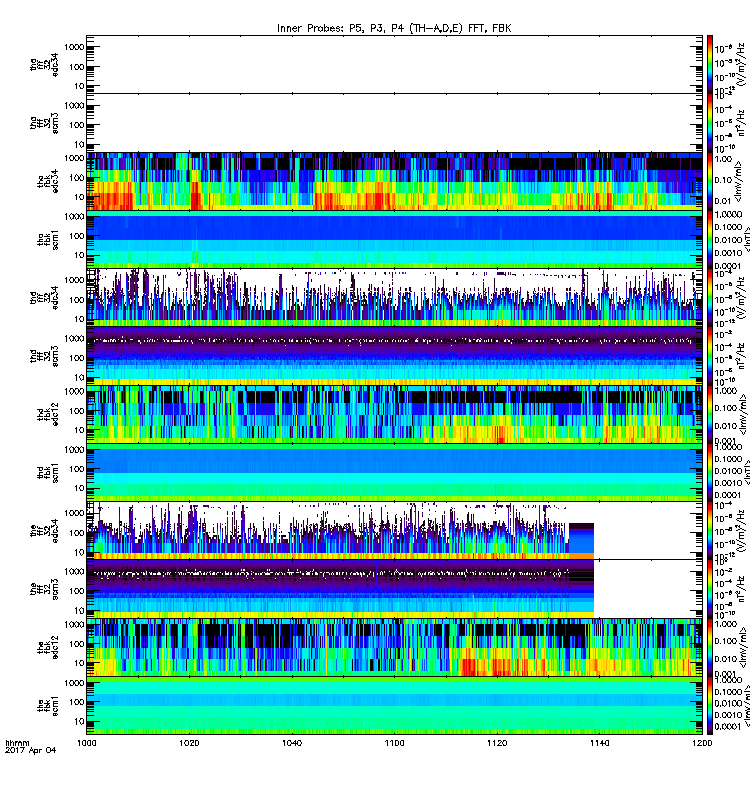Select the "thd fbk edc12" panel label
Screen dimensions: 750x800
click(48, 414)
